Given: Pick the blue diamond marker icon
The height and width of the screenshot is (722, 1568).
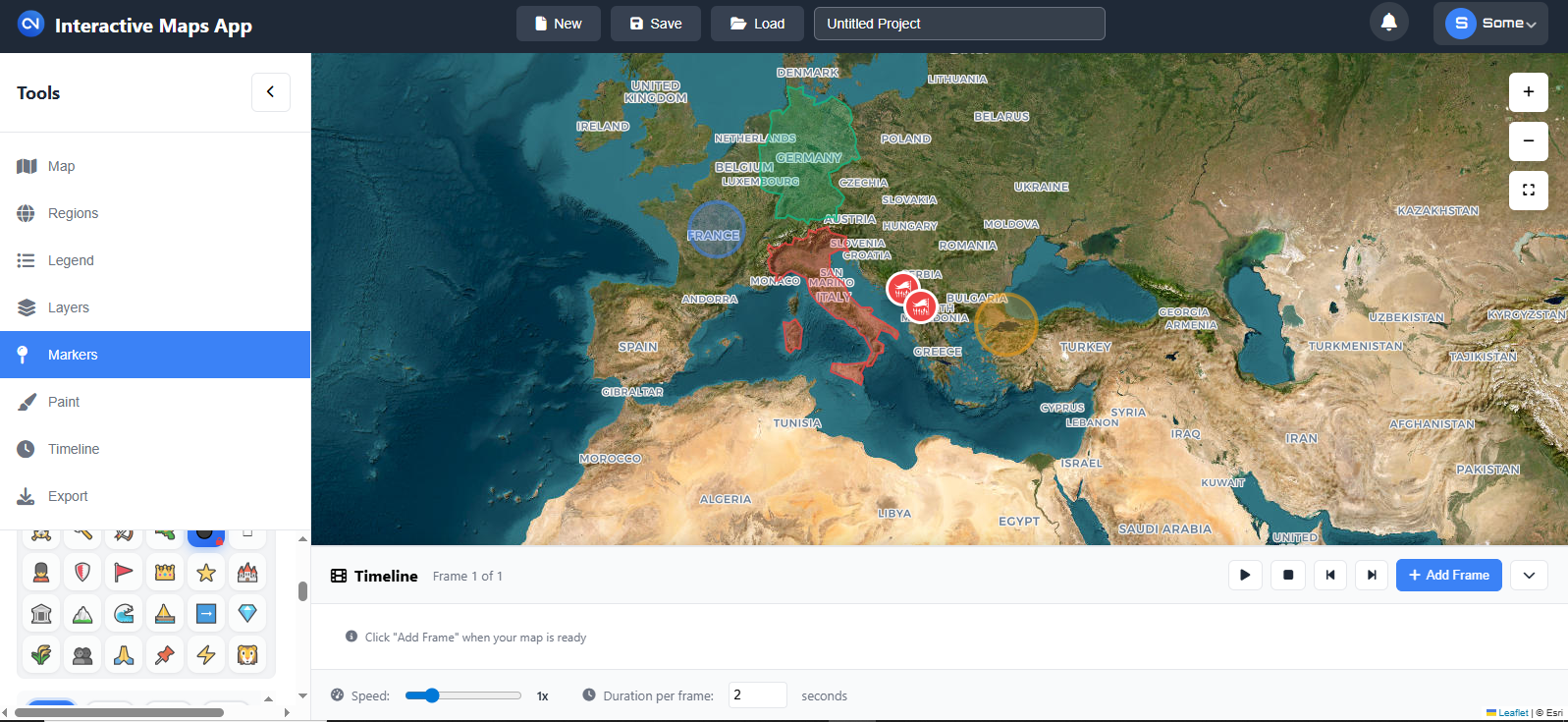Looking at the screenshot, I should (x=247, y=613).
